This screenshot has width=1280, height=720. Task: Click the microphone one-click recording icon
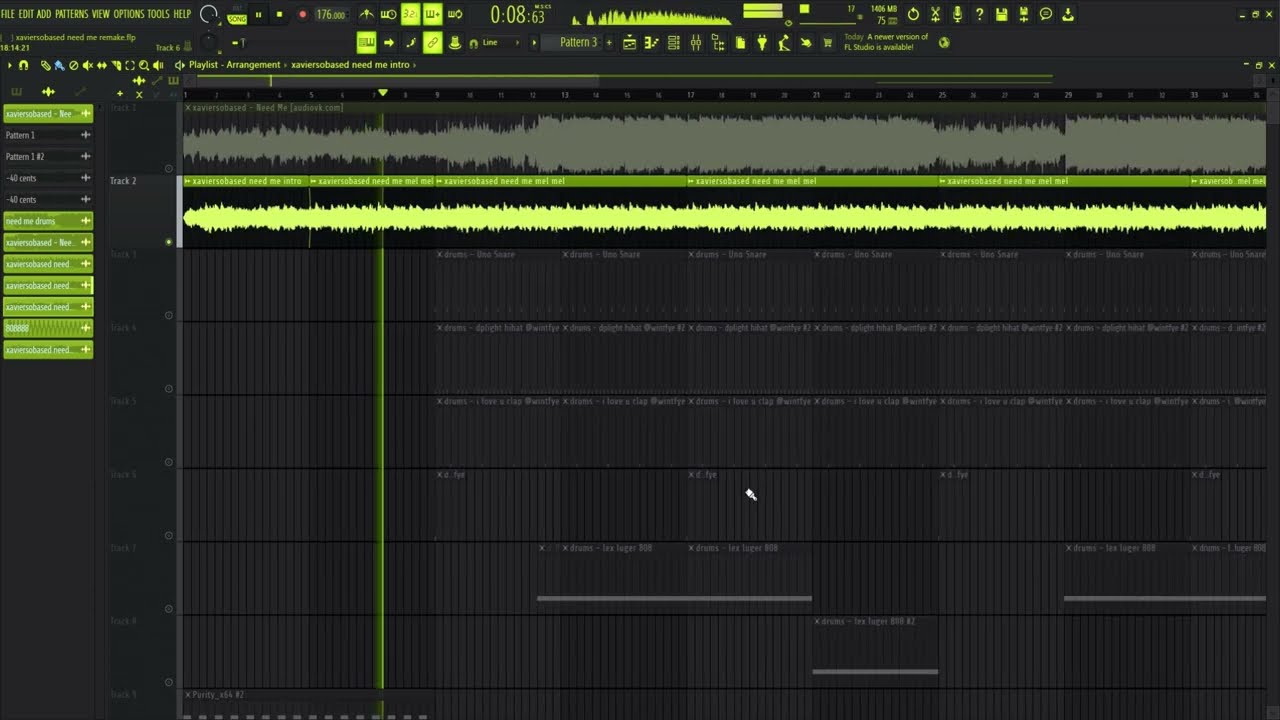coord(957,14)
